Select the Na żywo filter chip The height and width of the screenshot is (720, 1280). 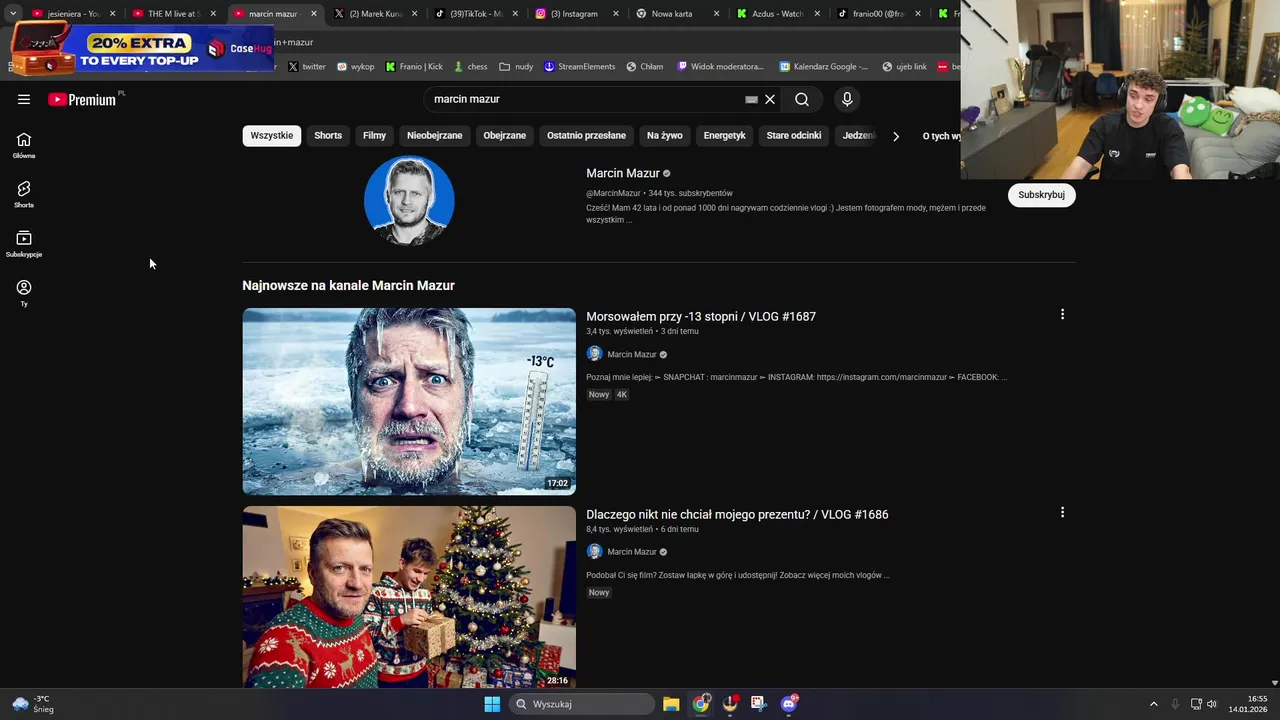[x=665, y=136]
